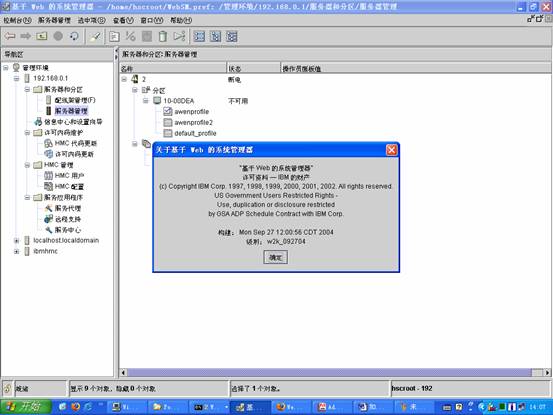
Task: Click the HMC 代码更新 icon in tree
Action: pyautogui.click(x=48, y=143)
